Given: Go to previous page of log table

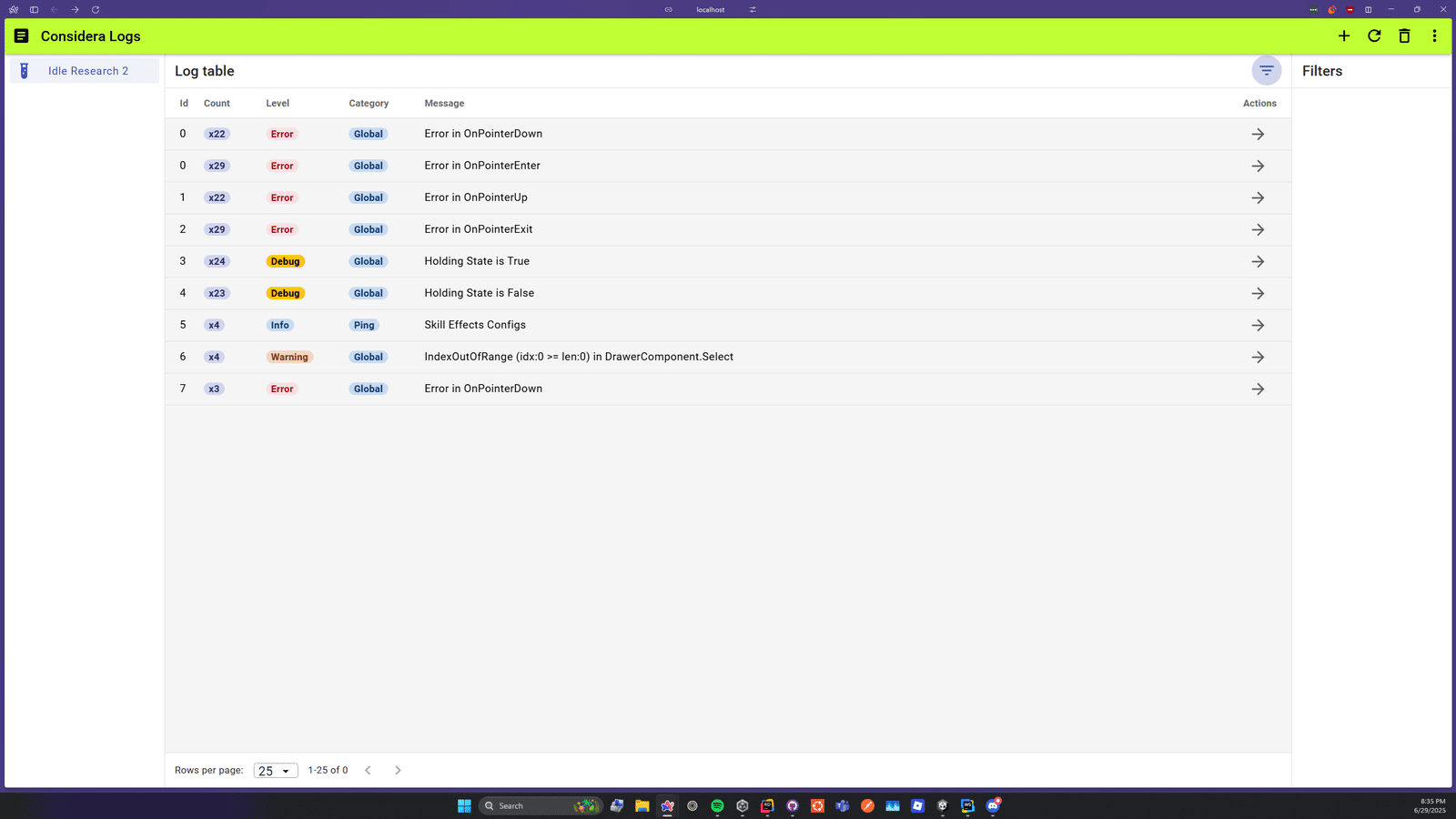Looking at the screenshot, I should pos(368,770).
